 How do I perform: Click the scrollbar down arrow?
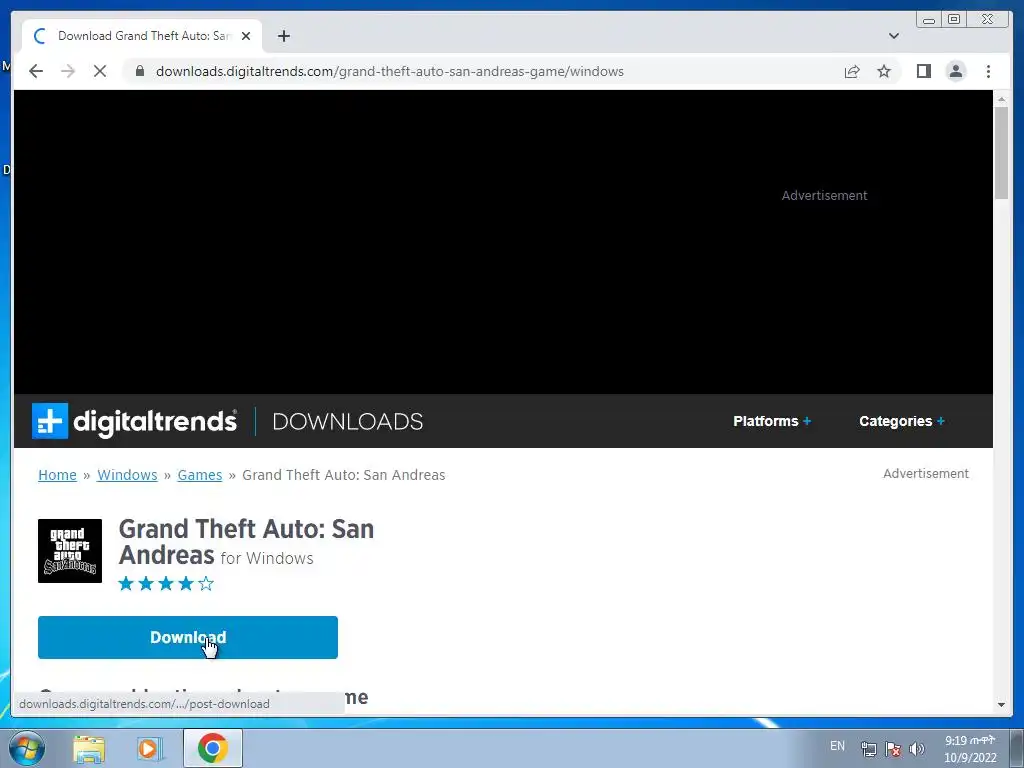click(x=1001, y=705)
